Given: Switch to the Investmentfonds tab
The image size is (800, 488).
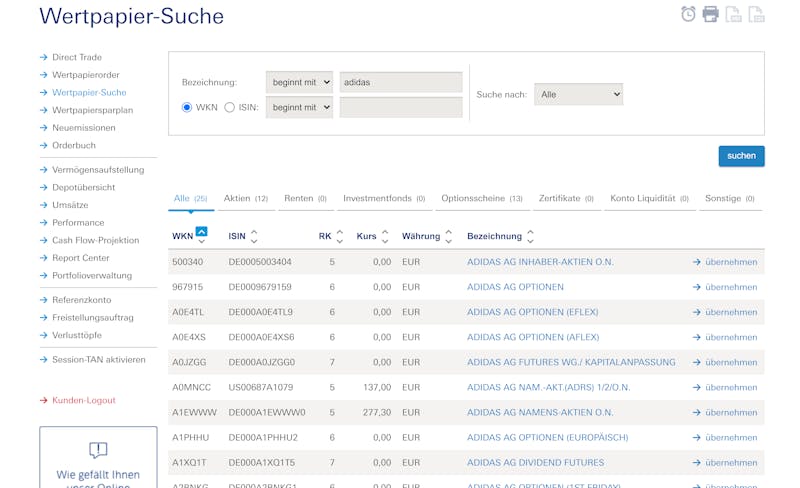Looking at the screenshot, I should click(384, 198).
